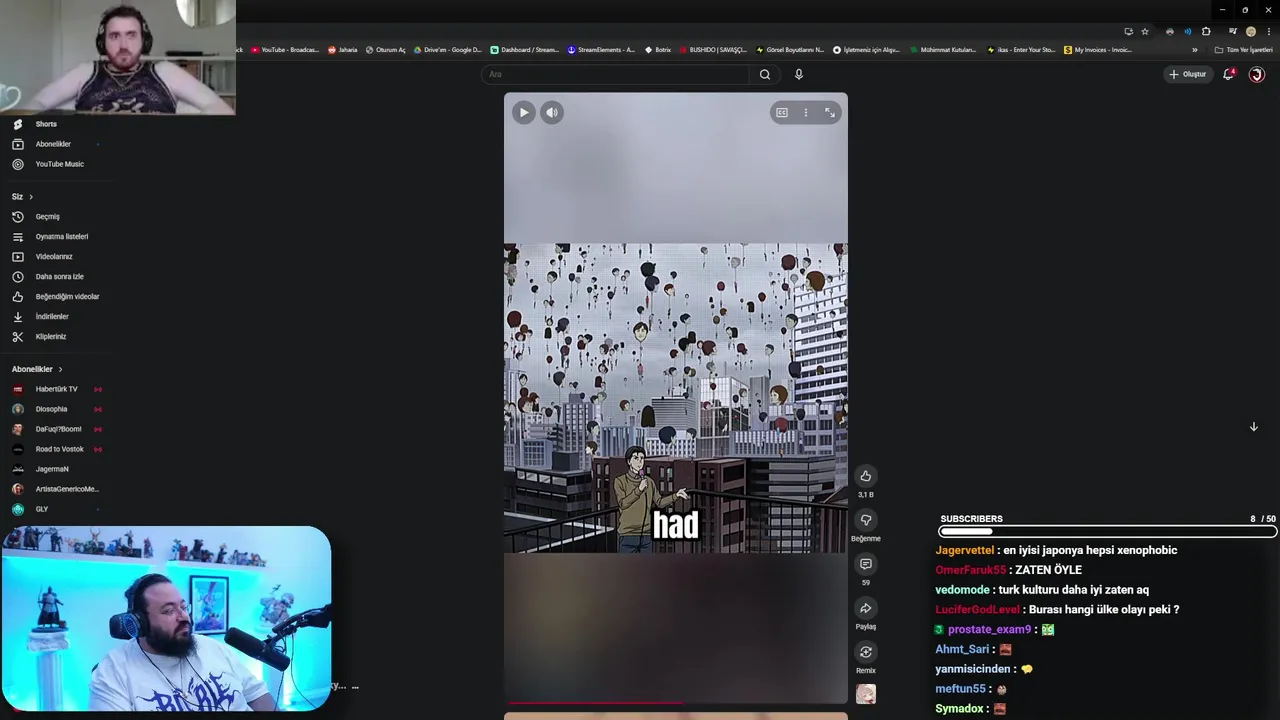Remix this Short

[x=866, y=652]
